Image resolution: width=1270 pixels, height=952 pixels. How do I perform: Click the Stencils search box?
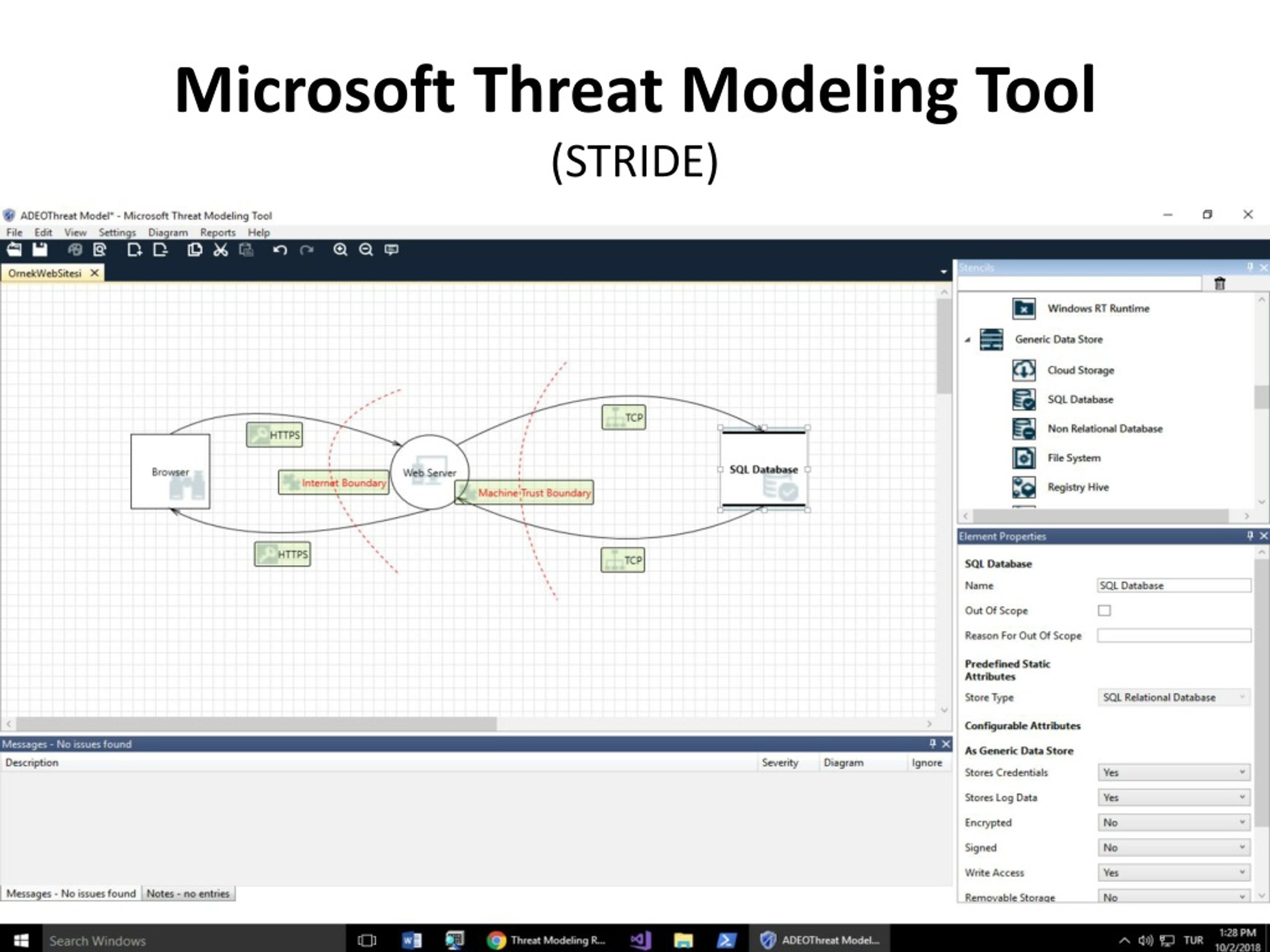click(x=1079, y=284)
